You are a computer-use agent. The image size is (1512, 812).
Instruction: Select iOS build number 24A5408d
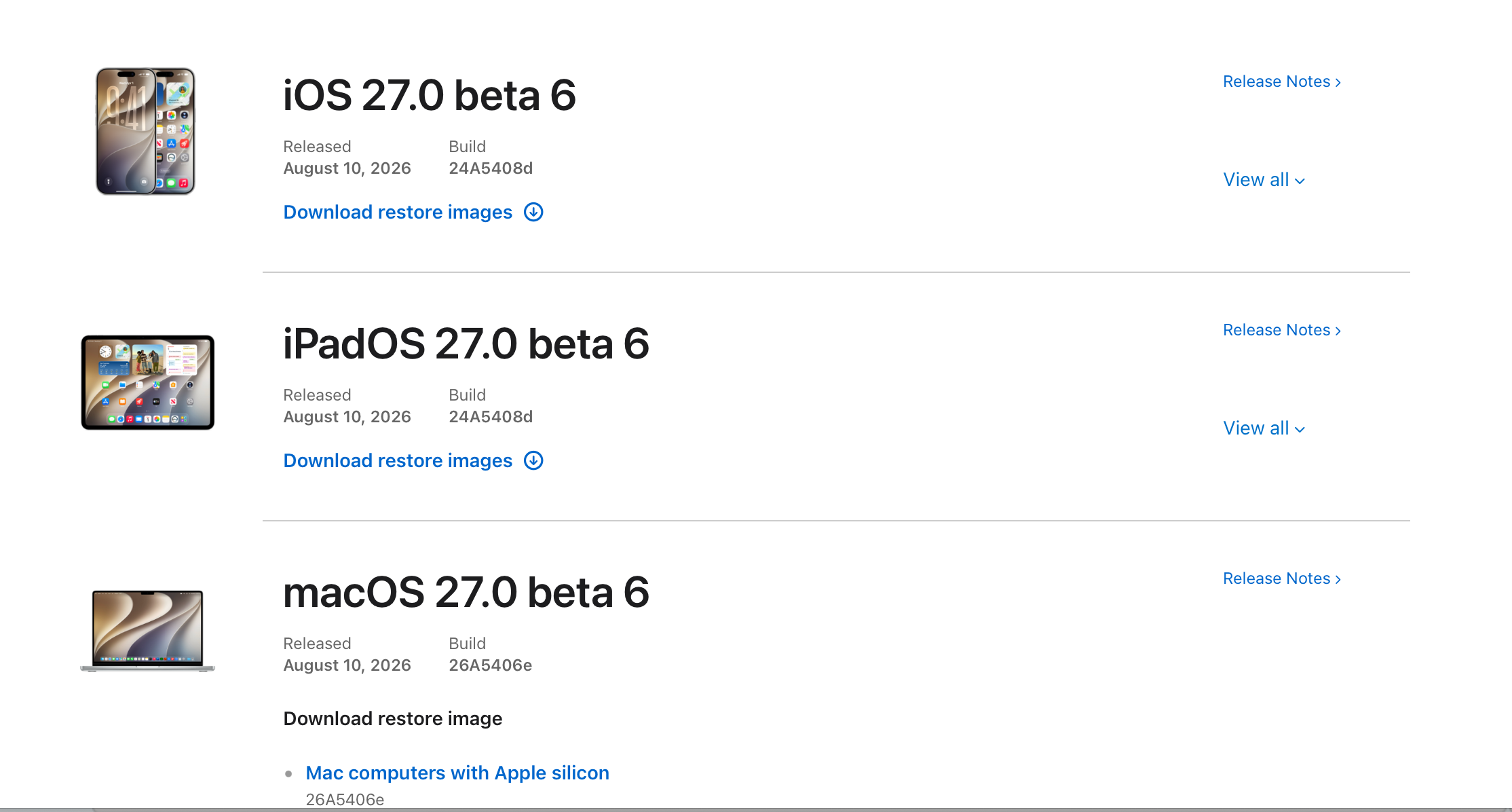point(491,168)
